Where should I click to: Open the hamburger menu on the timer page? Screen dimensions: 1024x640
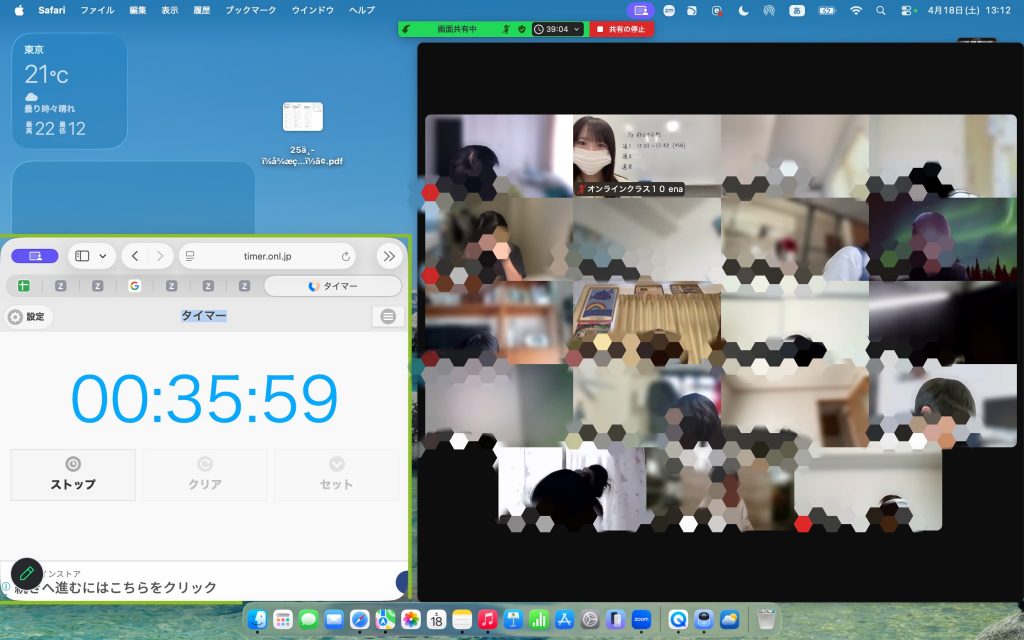coord(386,314)
